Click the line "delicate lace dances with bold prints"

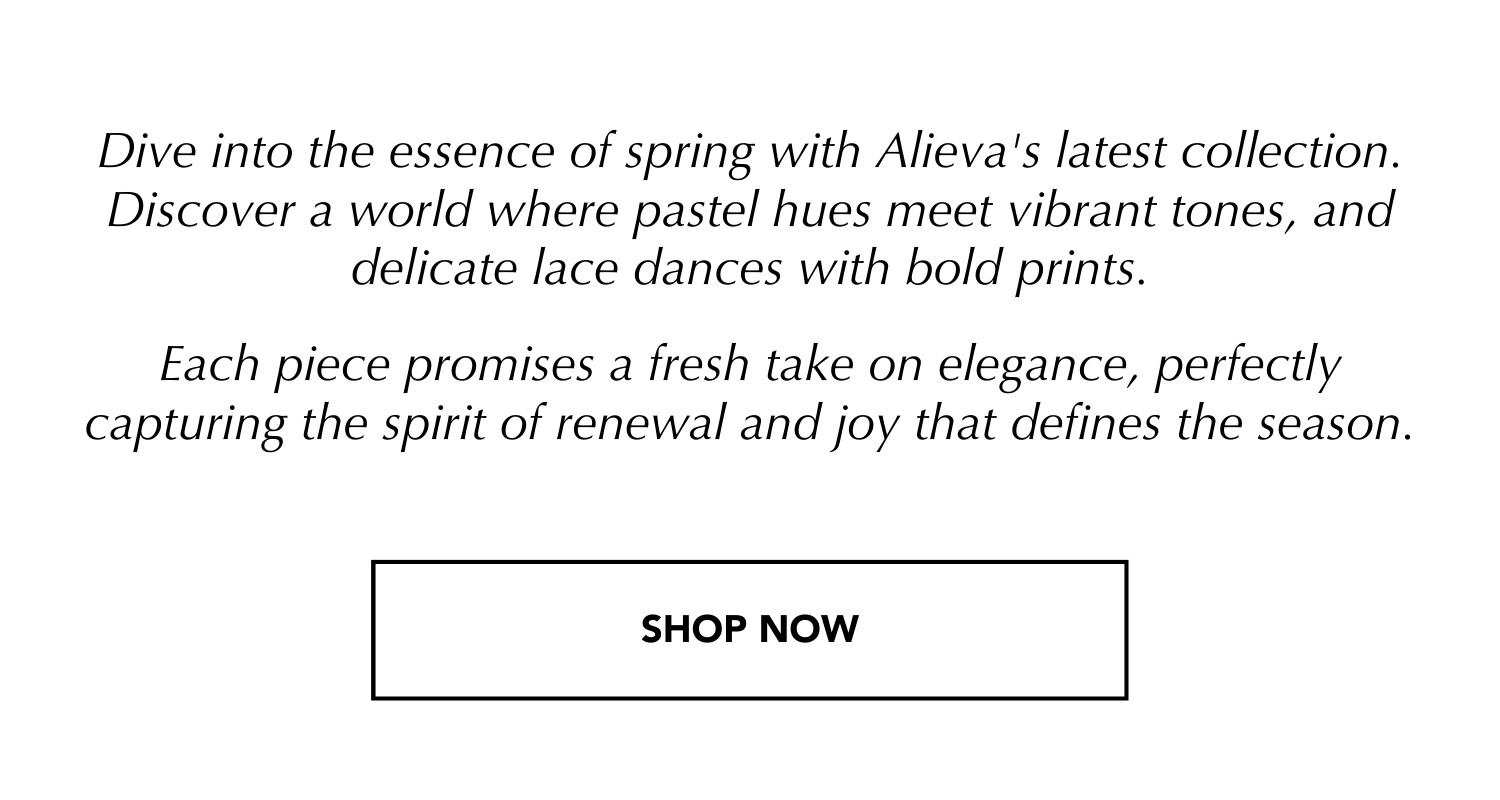748,271
